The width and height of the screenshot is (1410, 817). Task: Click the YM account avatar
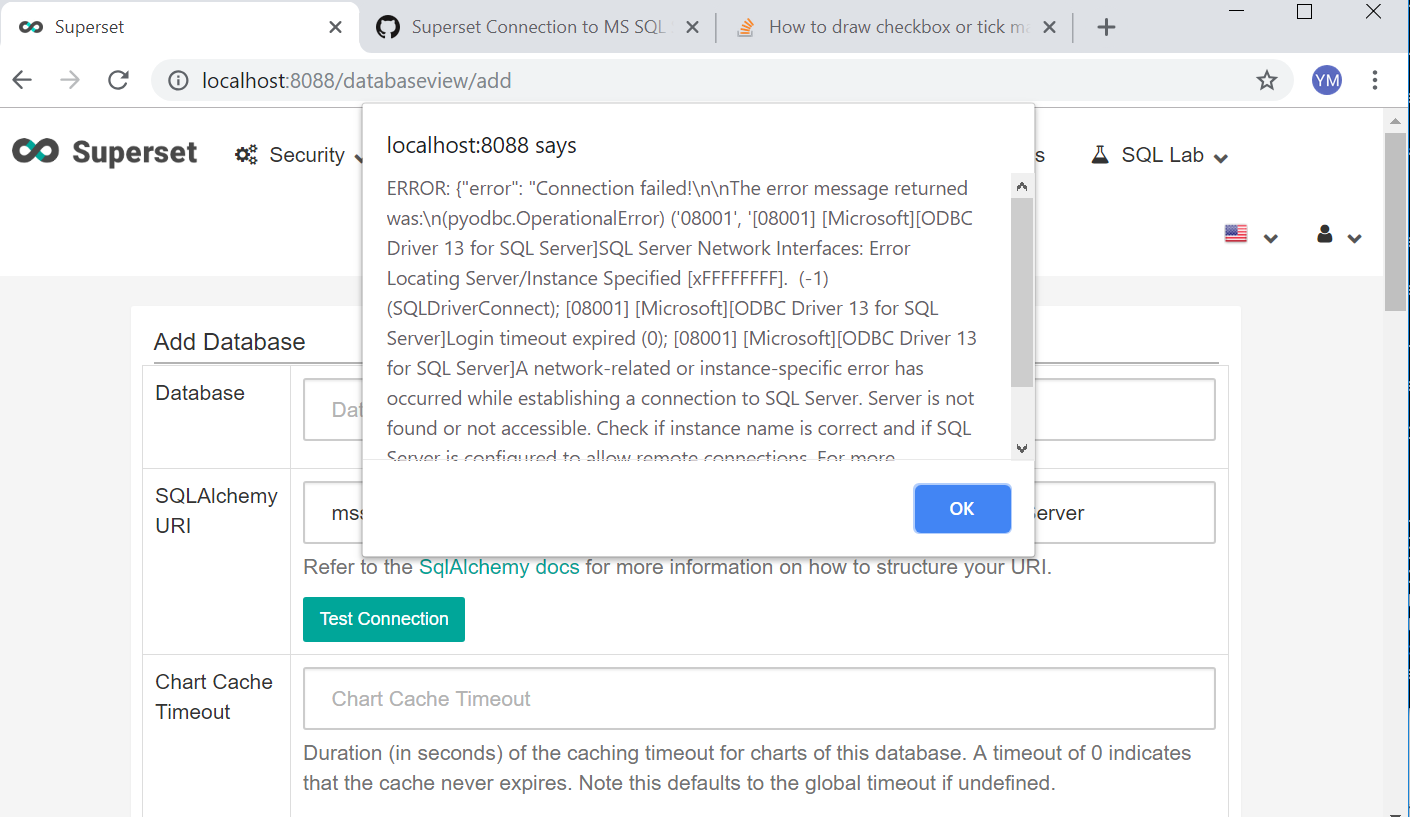(x=1326, y=79)
